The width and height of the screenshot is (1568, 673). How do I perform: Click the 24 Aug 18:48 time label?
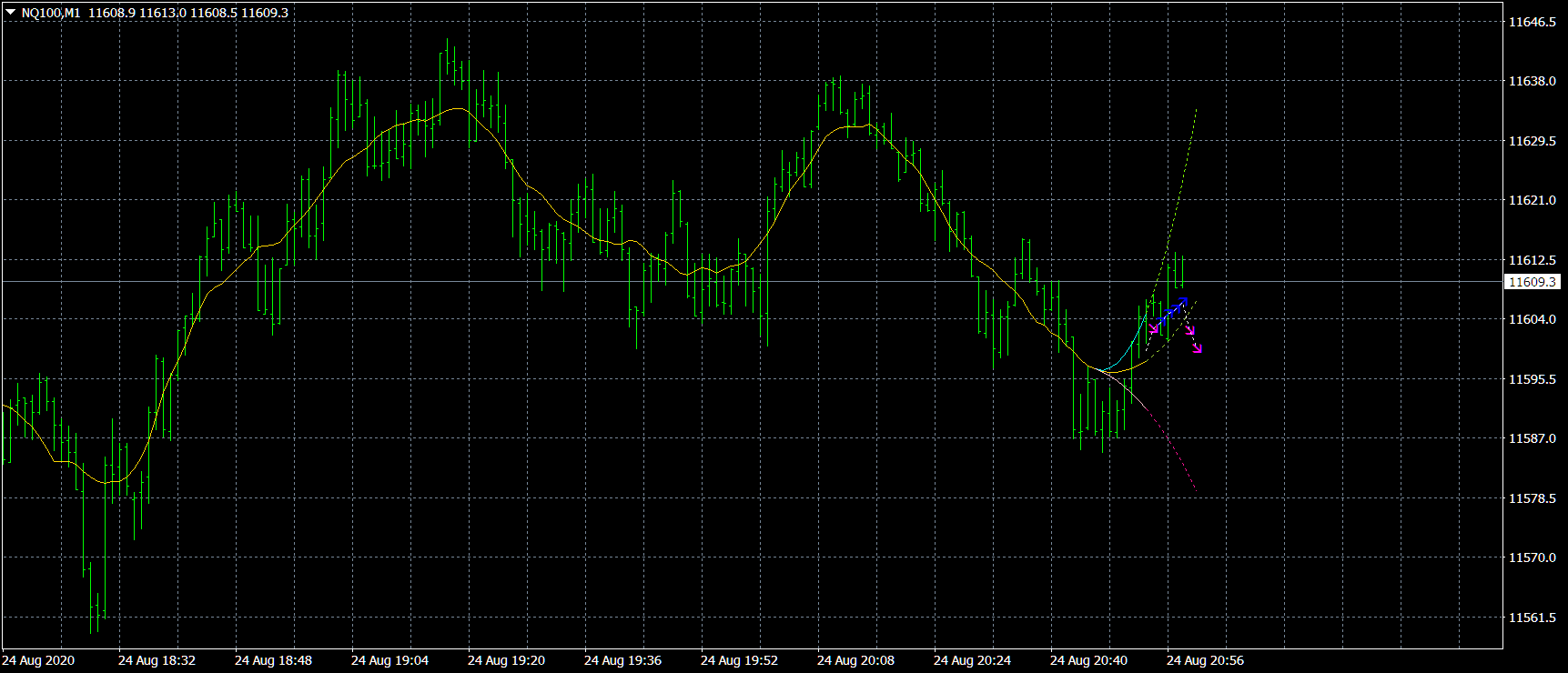click(273, 660)
